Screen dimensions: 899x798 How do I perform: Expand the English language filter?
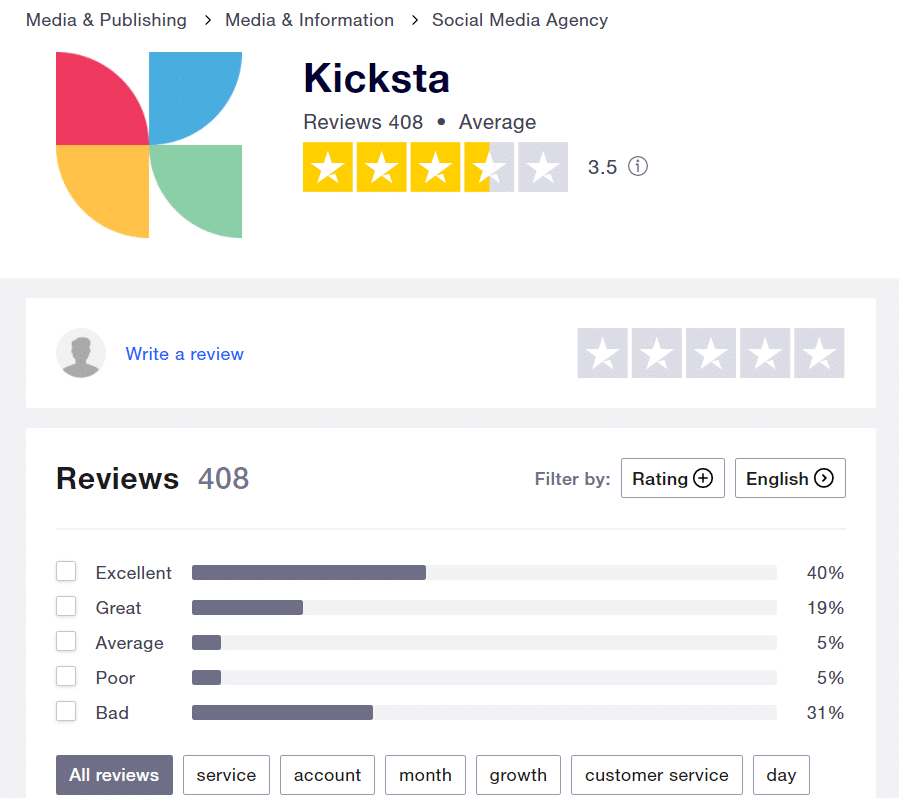(790, 478)
